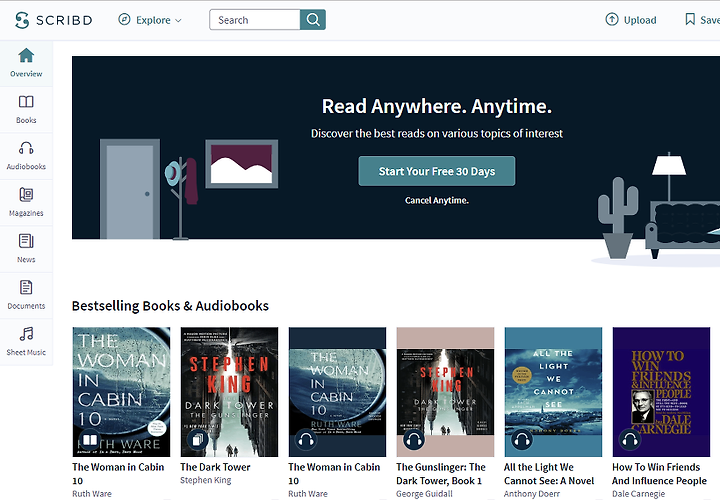
Task: Open the Scribd logo home link
Action: point(53,20)
